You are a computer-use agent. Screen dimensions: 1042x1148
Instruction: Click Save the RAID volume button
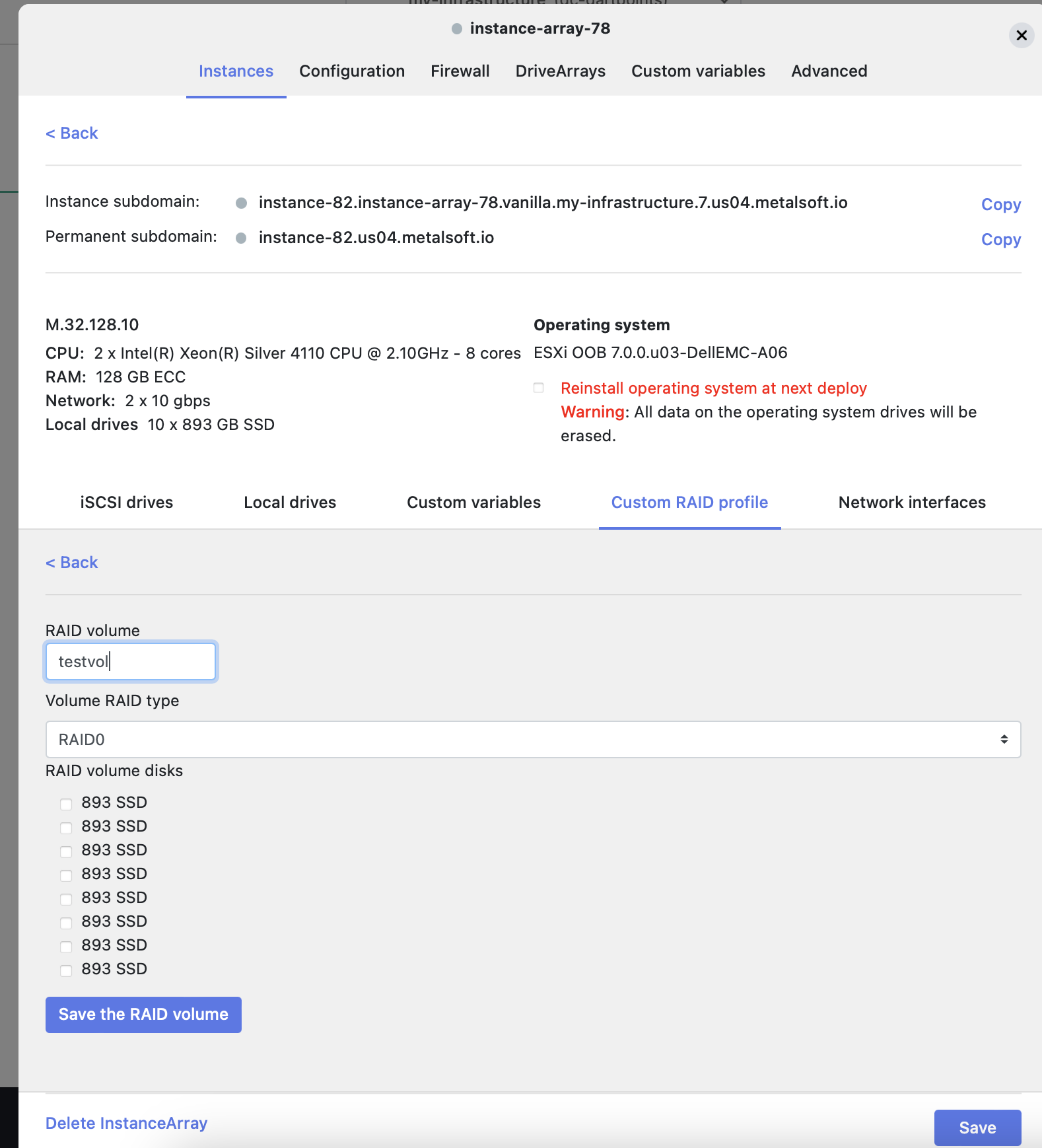tap(143, 1015)
